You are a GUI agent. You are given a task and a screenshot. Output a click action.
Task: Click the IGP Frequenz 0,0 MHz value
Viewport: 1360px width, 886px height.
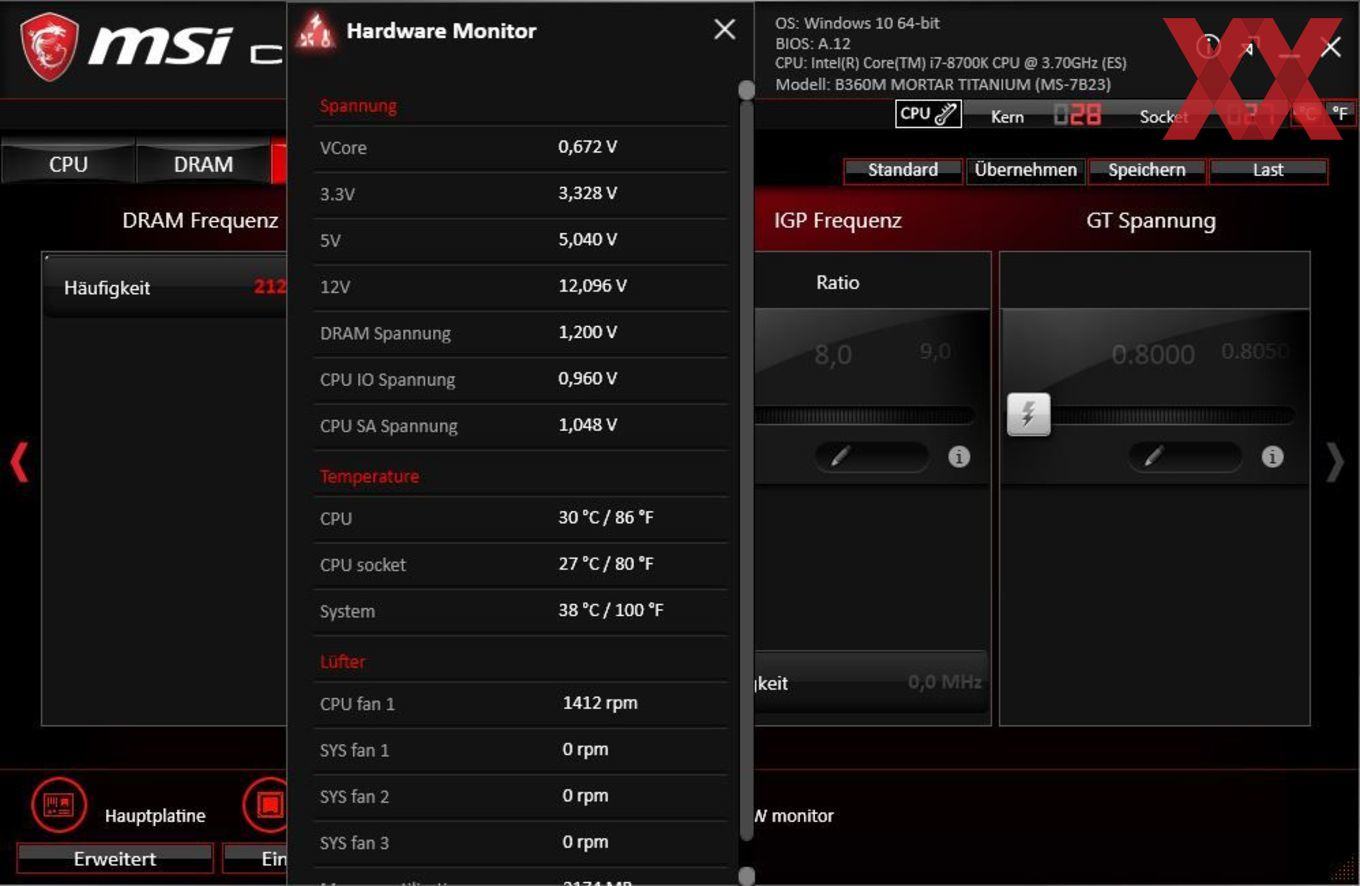[944, 682]
